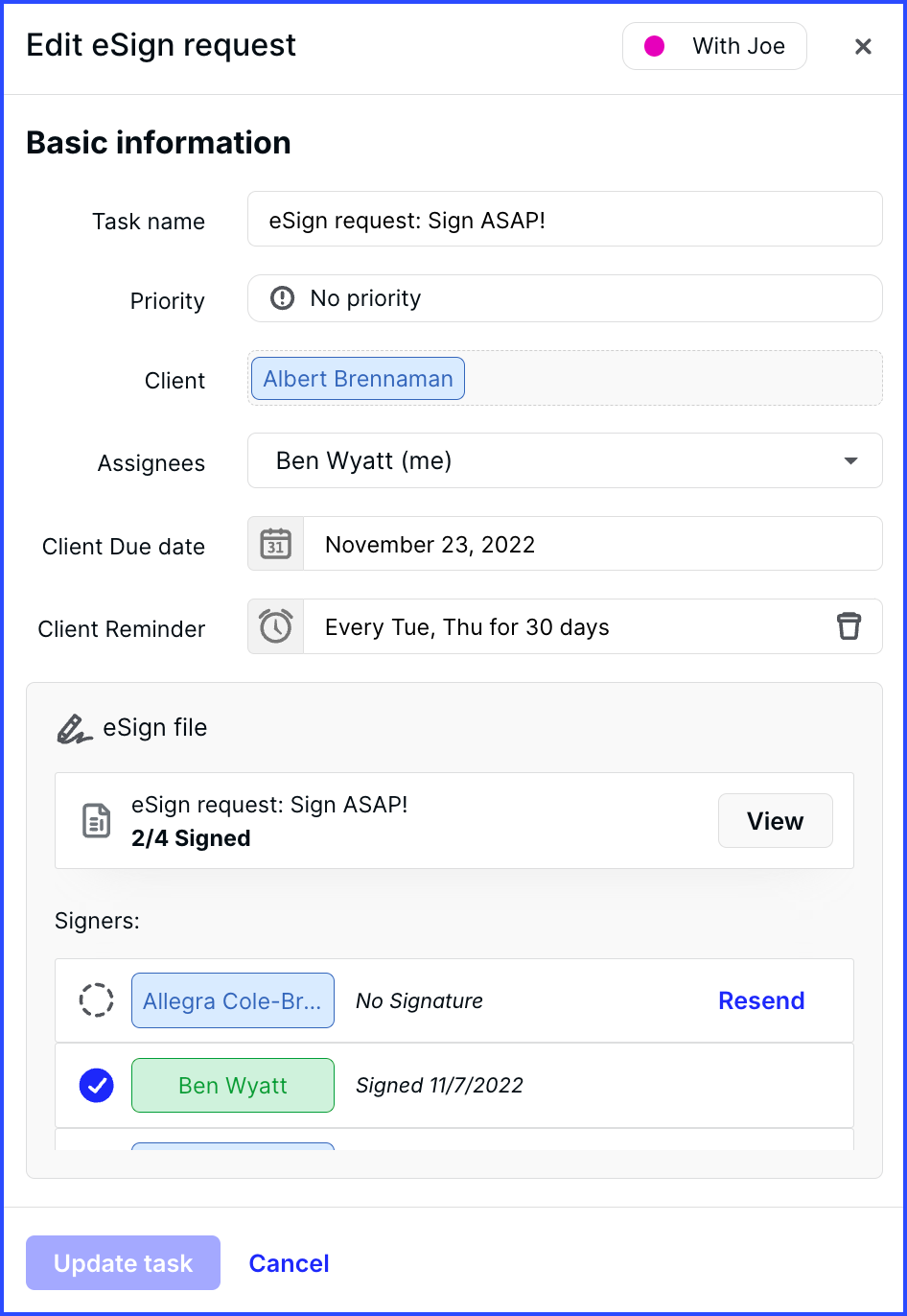
Task: Close the Edit eSign request dialog
Action: click(x=863, y=46)
